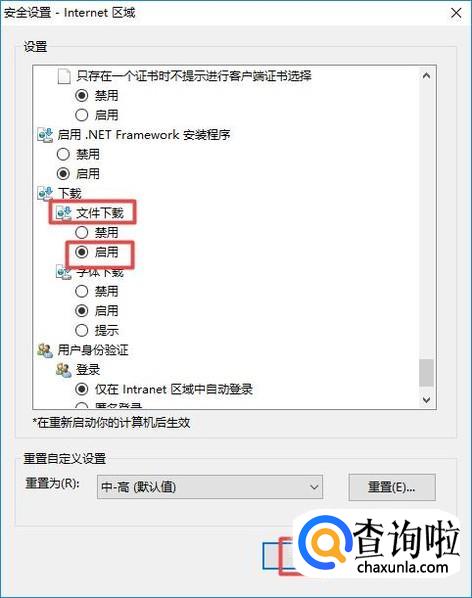Viewport: 472px width, 598px height.
Task: Enable certificate selection 启用 radio option
Action: click(82, 115)
